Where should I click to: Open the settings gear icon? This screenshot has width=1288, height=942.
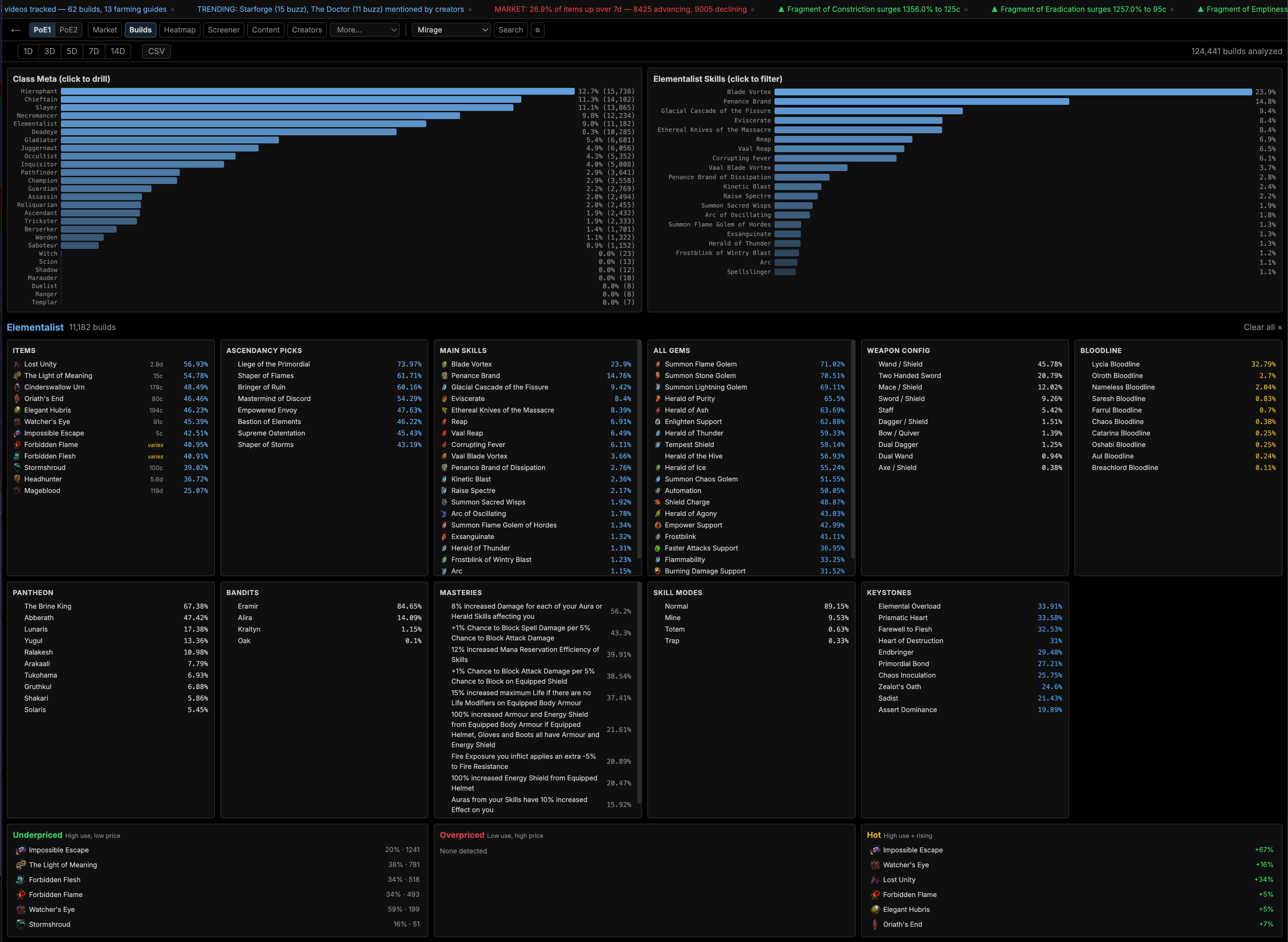(x=537, y=30)
